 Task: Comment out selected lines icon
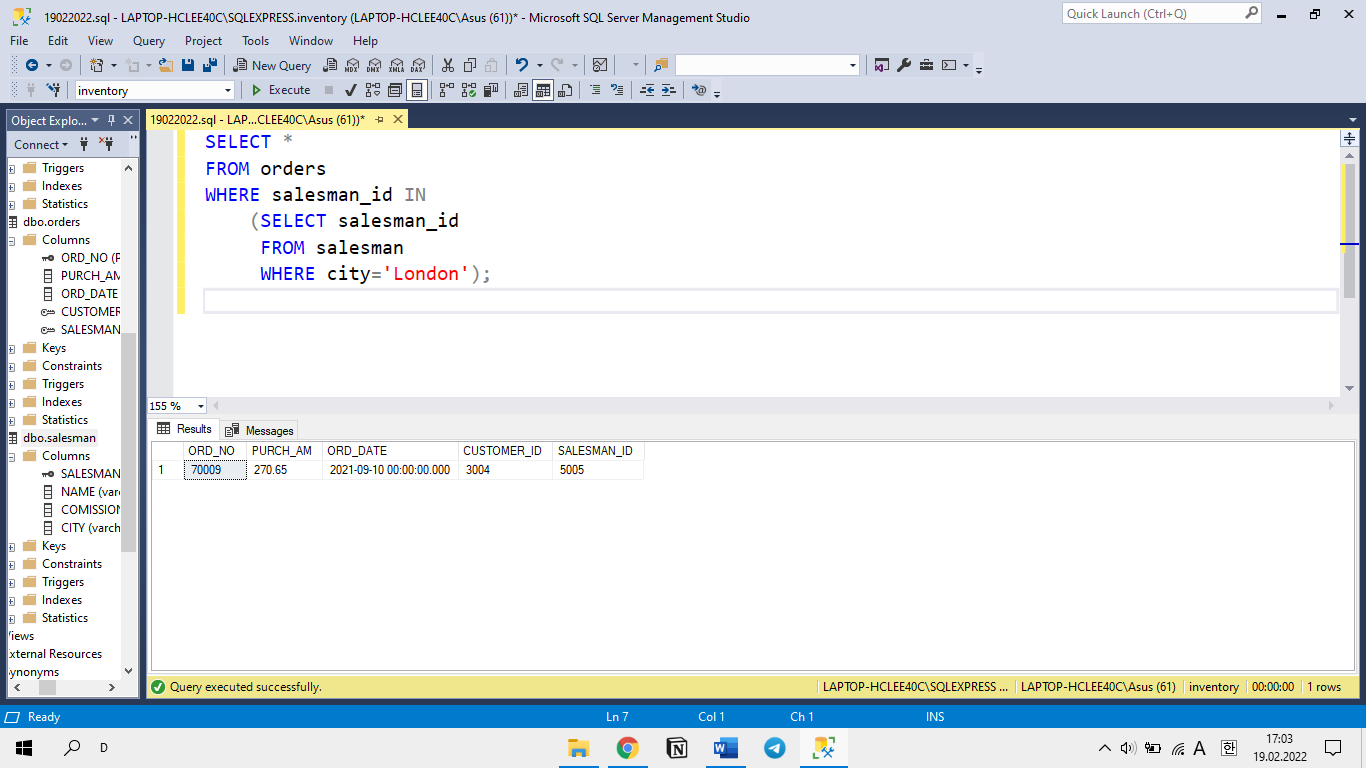point(595,90)
